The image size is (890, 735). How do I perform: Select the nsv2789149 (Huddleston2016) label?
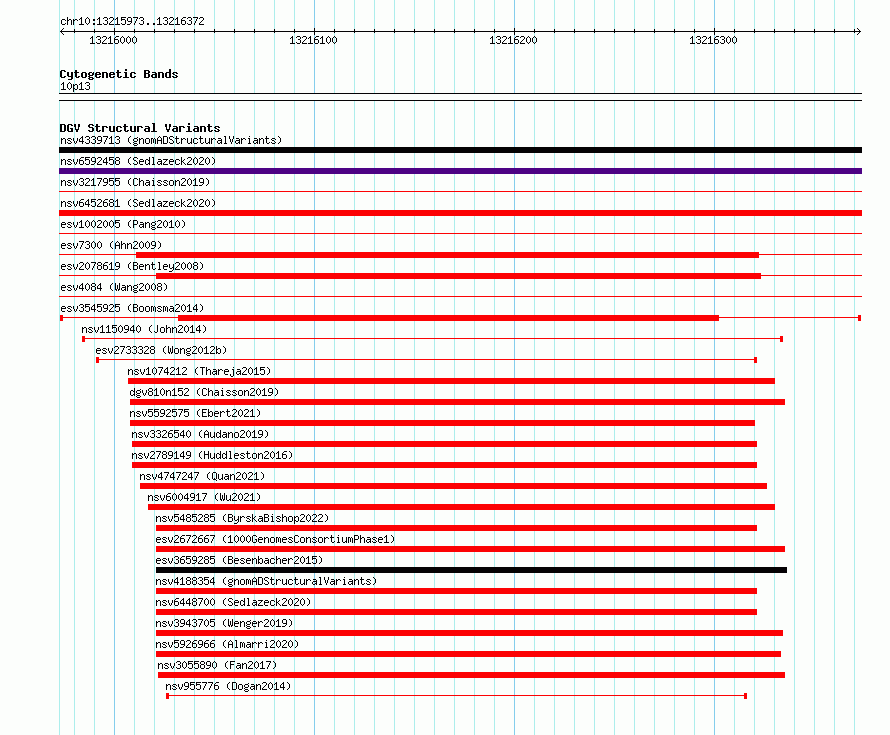(x=212, y=455)
